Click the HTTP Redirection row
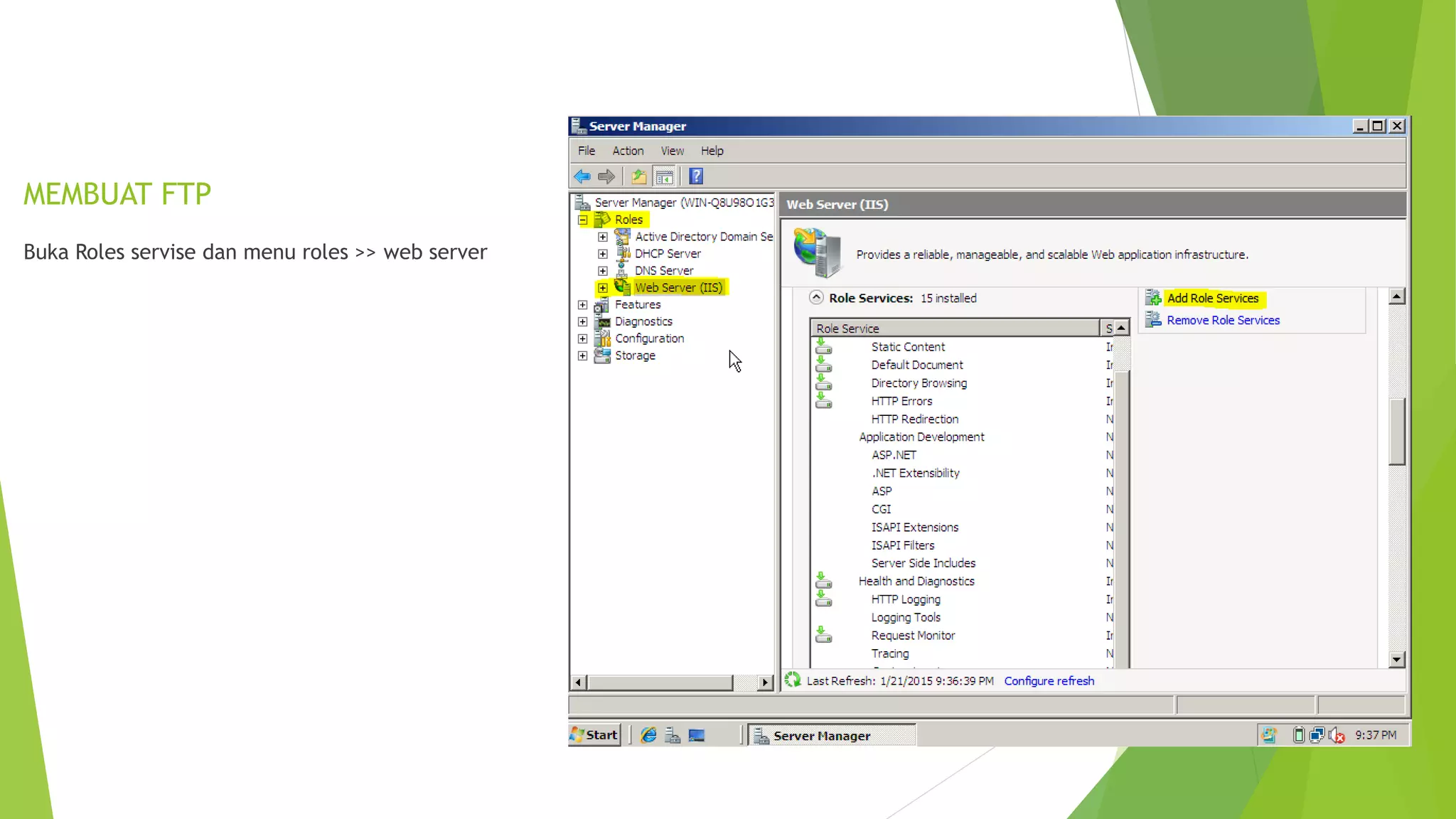Screen dimensions: 1456x819 click(x=963, y=419)
